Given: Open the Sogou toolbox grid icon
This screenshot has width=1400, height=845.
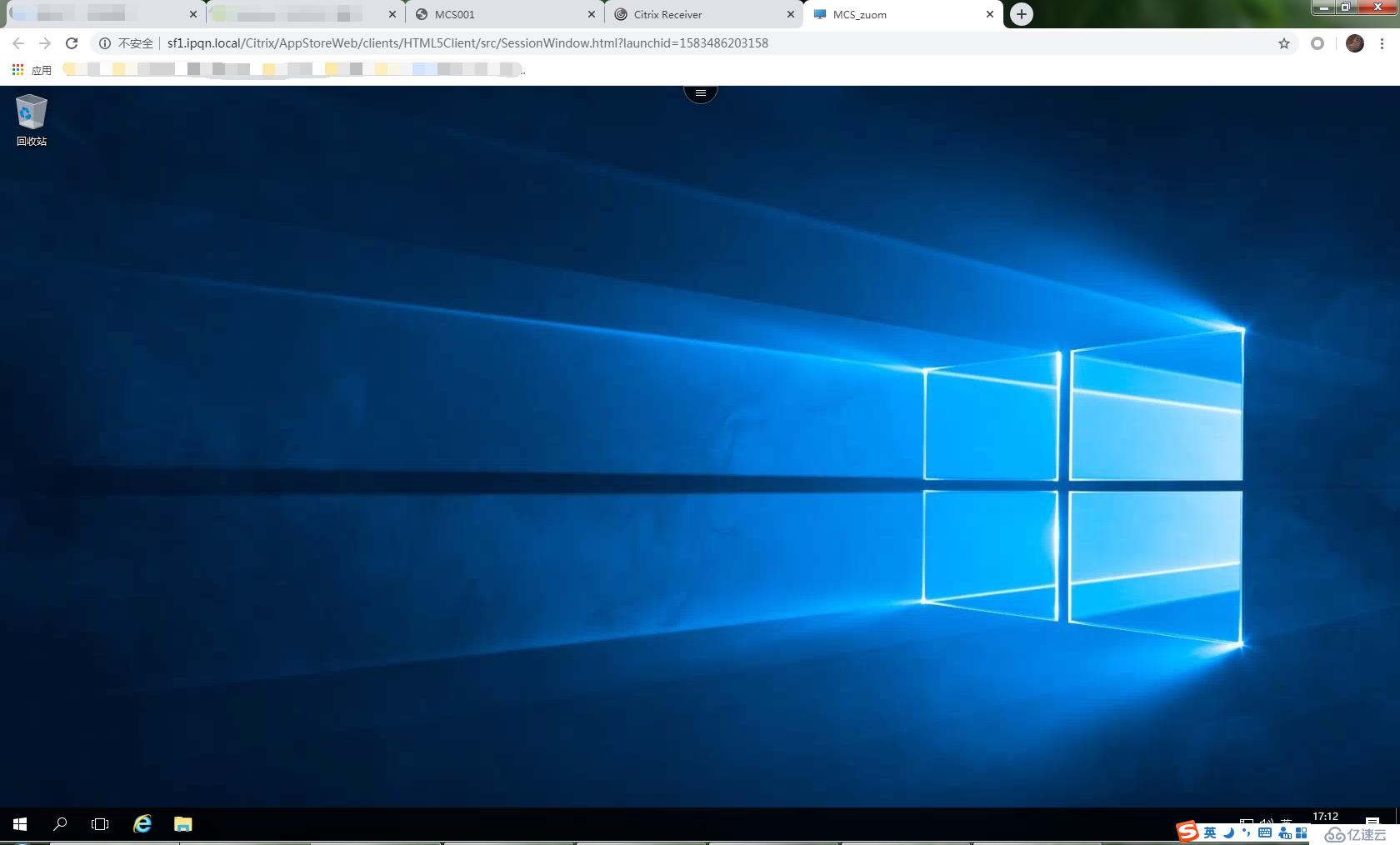Looking at the screenshot, I should [1302, 832].
